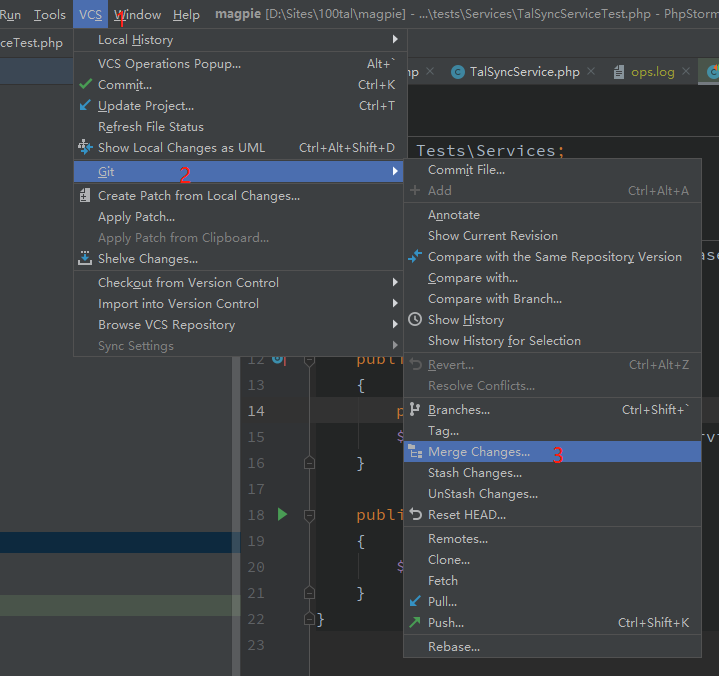Open the VCS menu
Screen dimensions: 719x676
pyautogui.click(x=90, y=15)
